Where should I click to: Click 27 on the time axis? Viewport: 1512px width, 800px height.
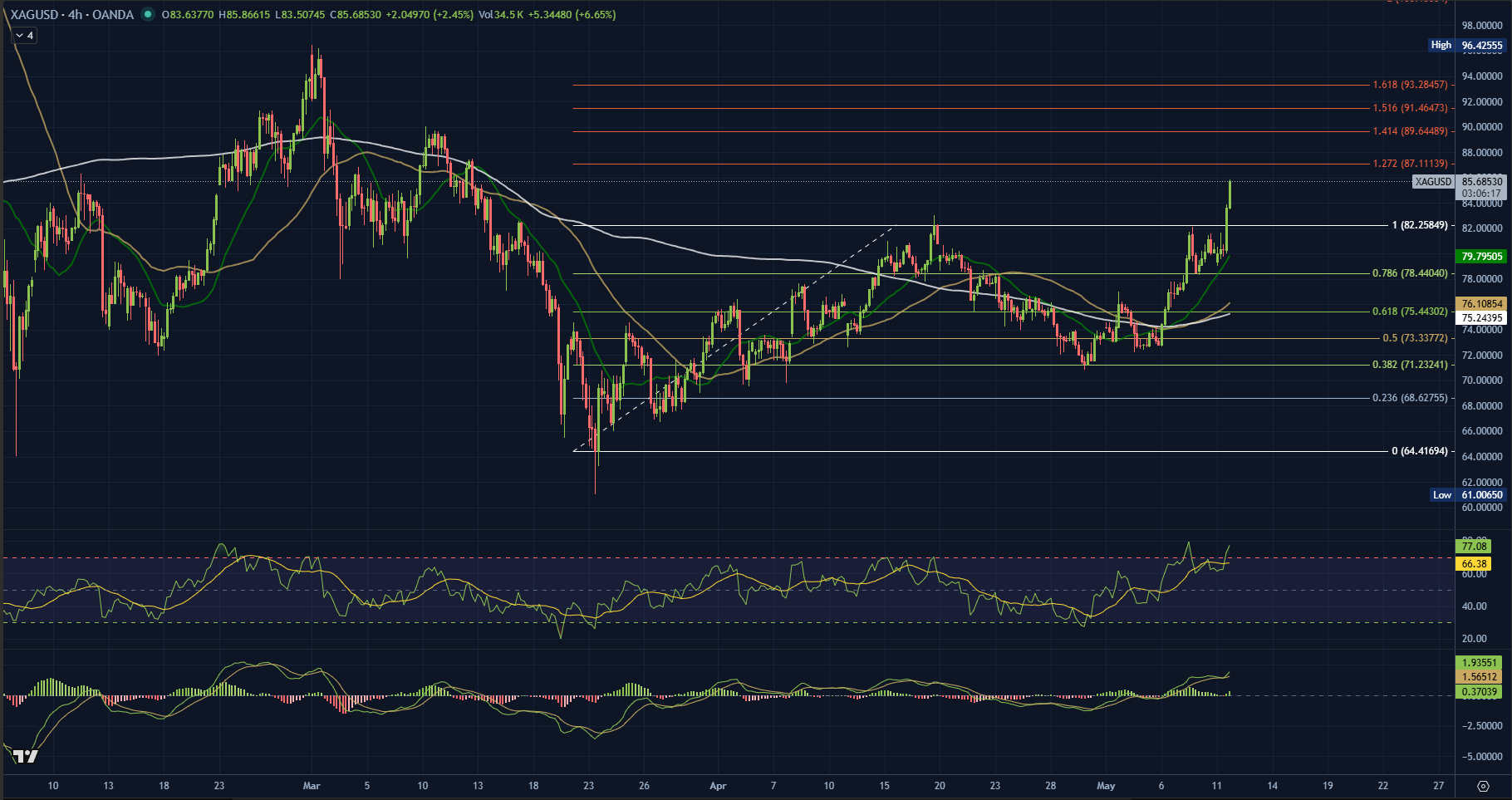[1439, 785]
